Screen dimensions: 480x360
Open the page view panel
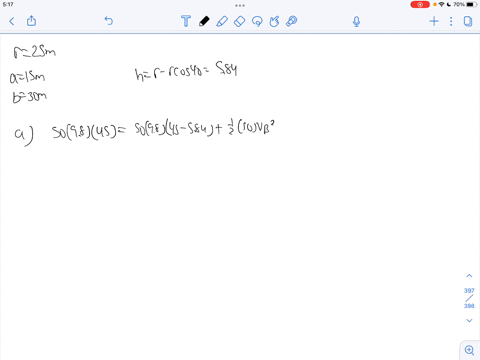pyautogui.click(x=468, y=22)
